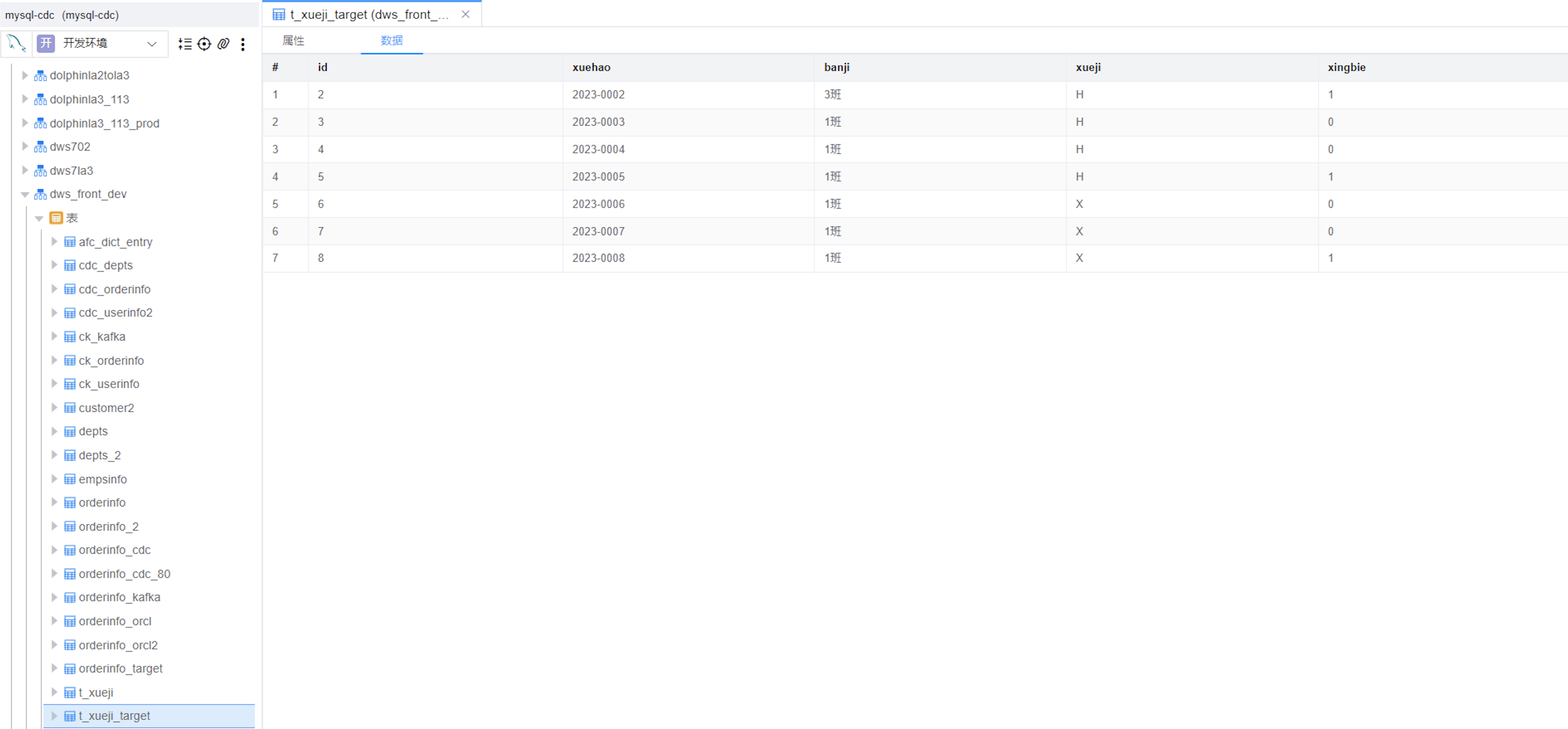Click the link chain icon
Viewport: 1568px width, 729px height.
pyautogui.click(x=223, y=44)
